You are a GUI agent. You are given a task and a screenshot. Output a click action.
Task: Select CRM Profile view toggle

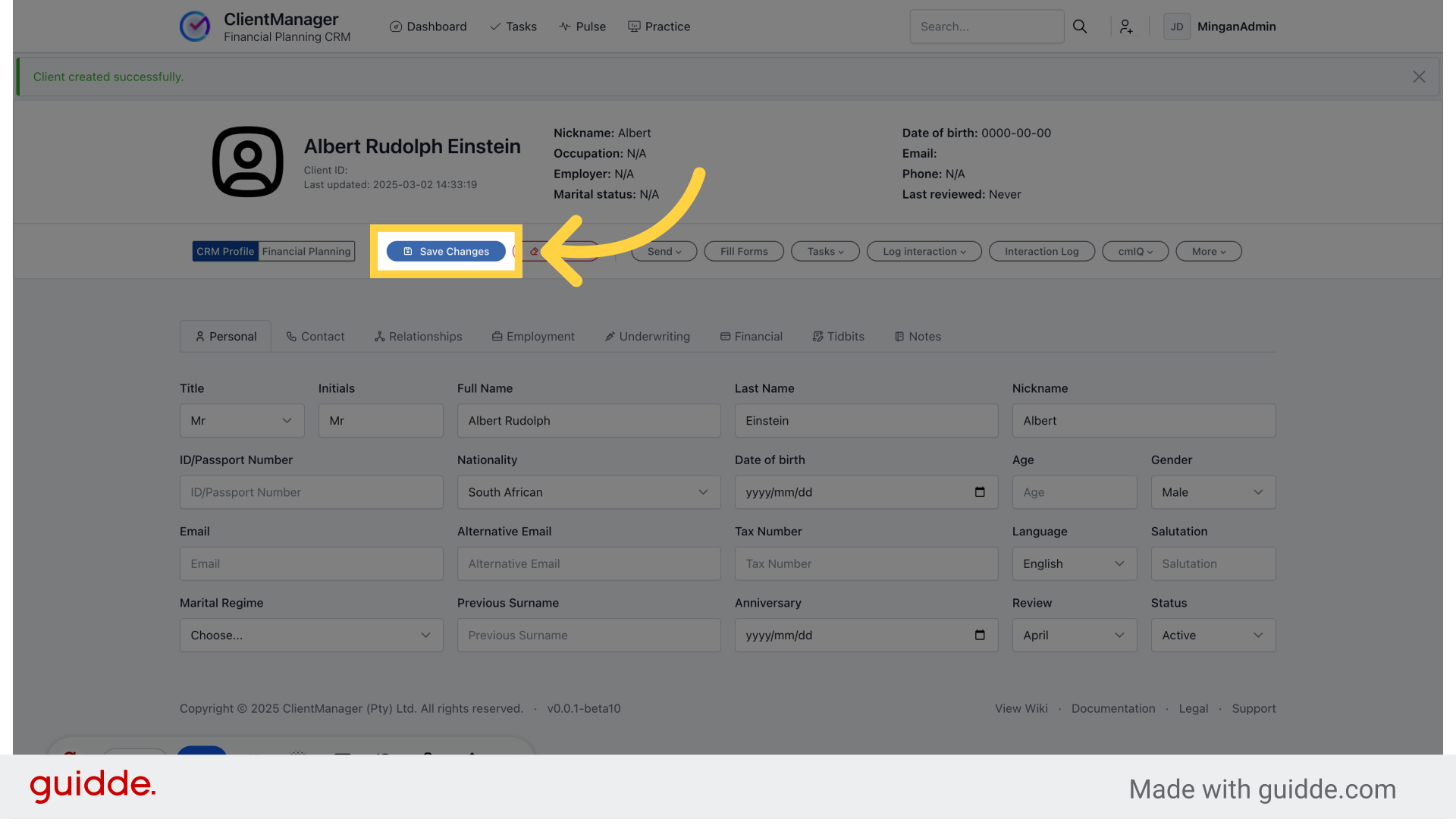[225, 252]
